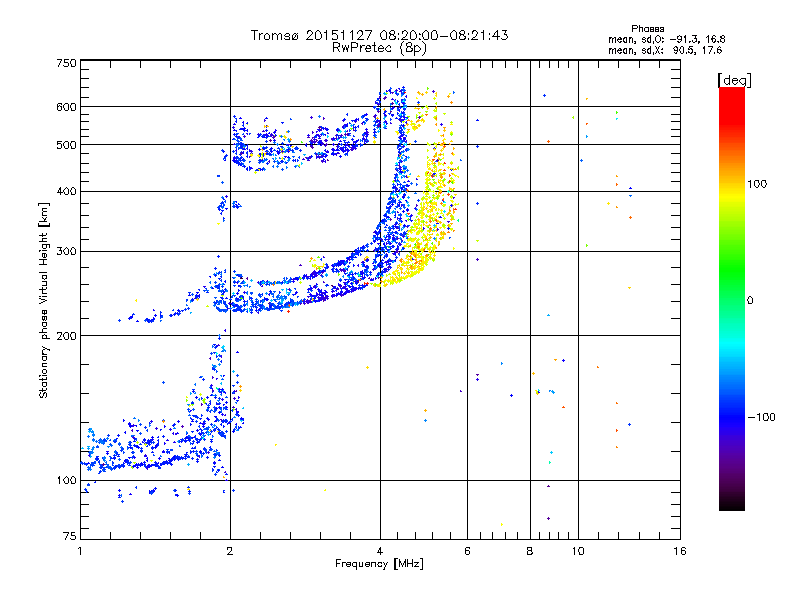The width and height of the screenshot is (800, 600).
Task: Click the plot title 'Tromsø 20151127 08:20:00-08:21:43'
Action: (x=379, y=35)
